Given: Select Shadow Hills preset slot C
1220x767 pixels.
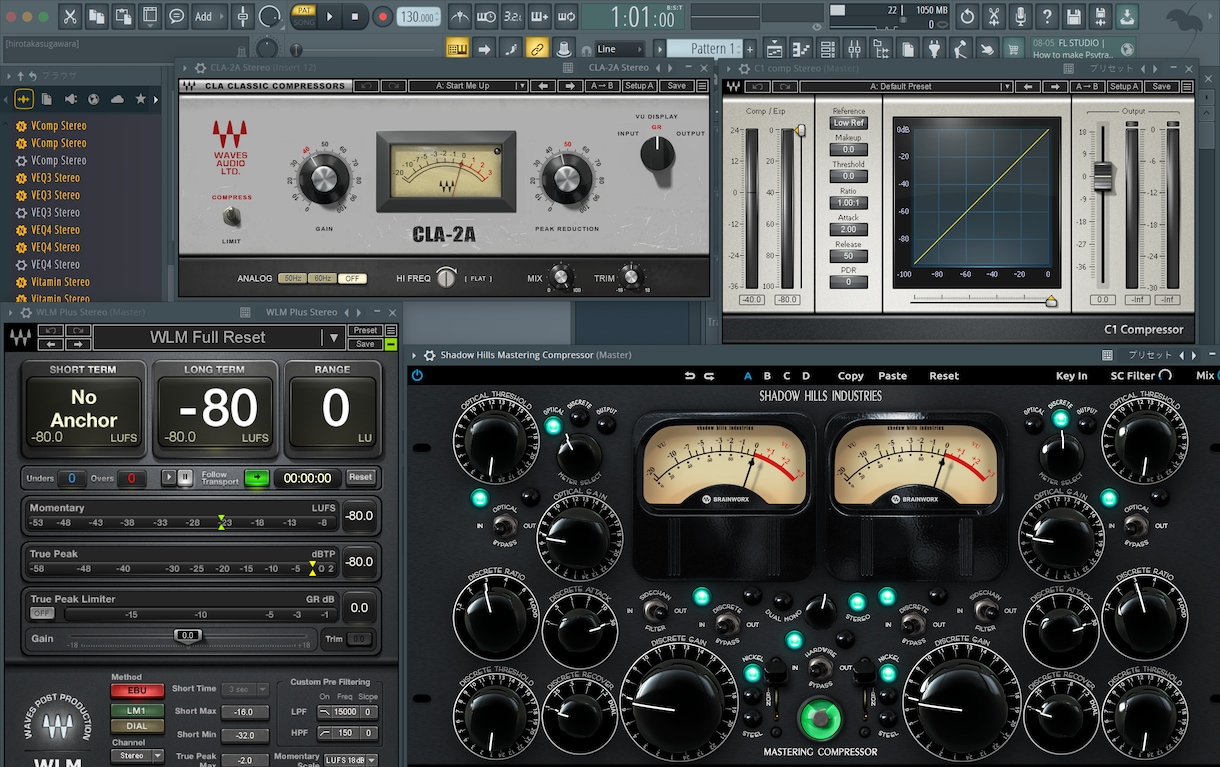Looking at the screenshot, I should pyautogui.click(x=786, y=376).
